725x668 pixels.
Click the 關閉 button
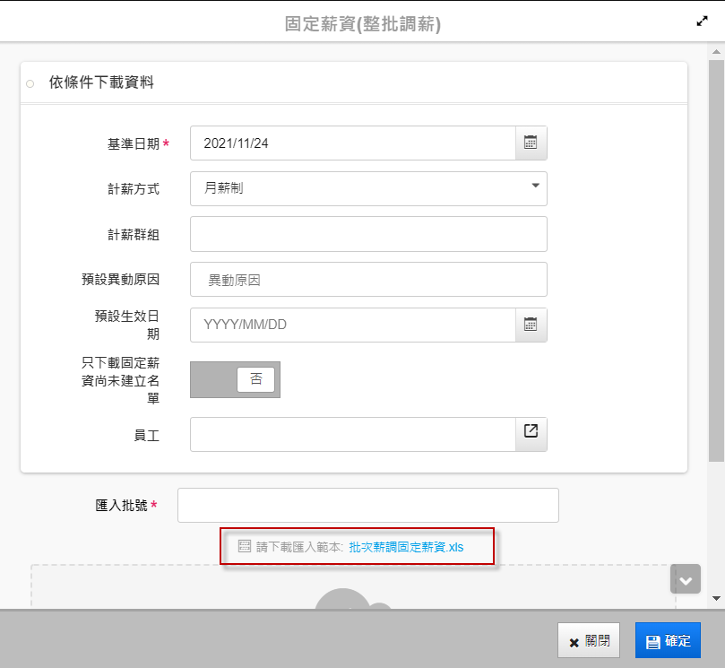click(588, 641)
